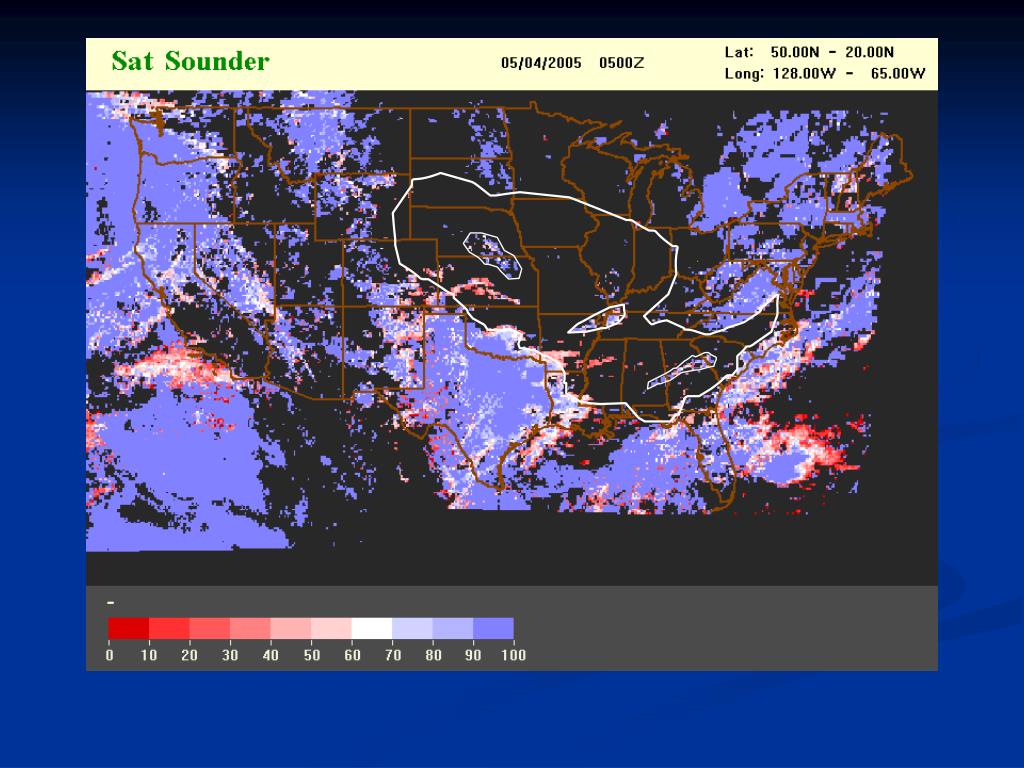Click the legend scale value 30

coord(230,655)
